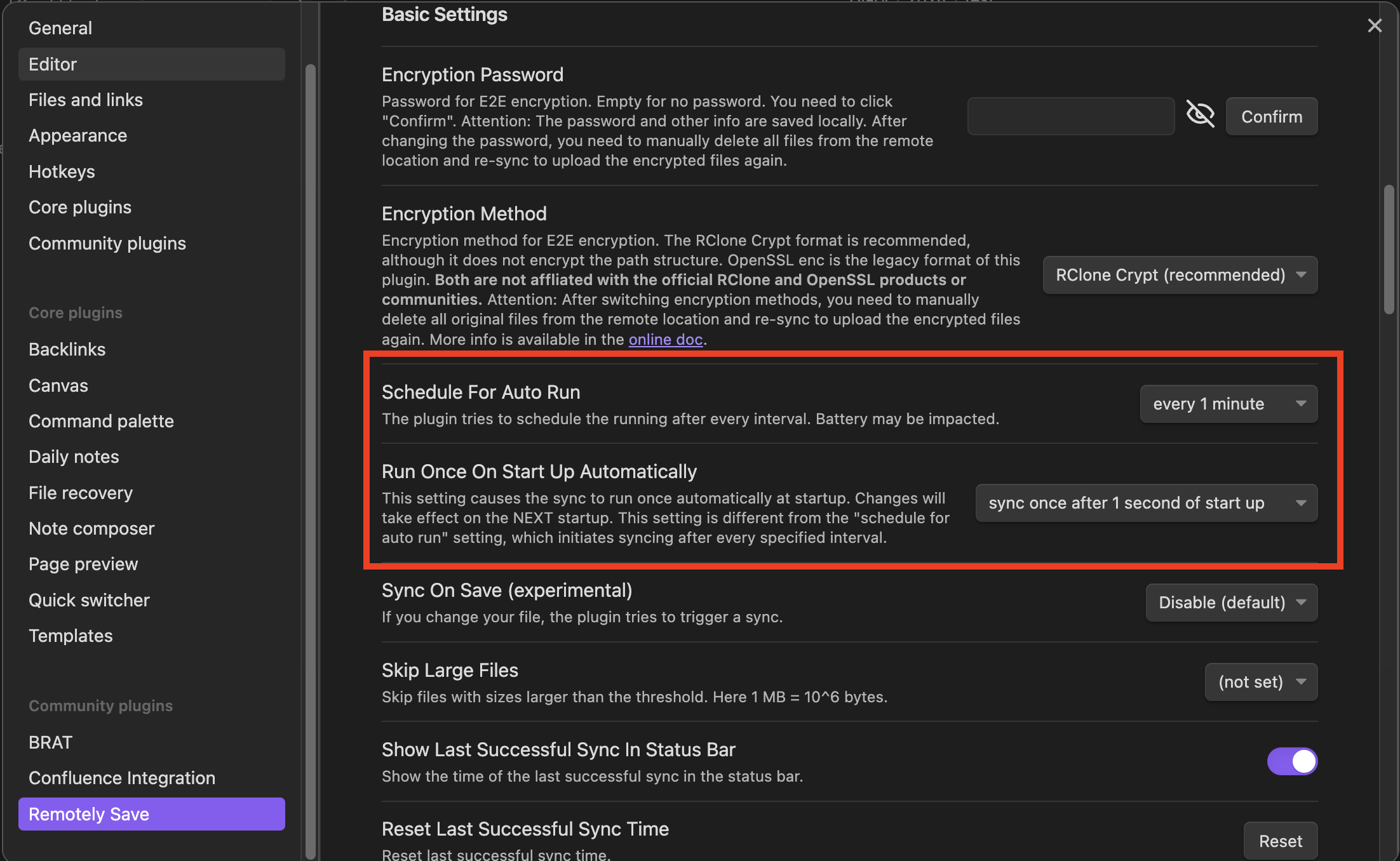Toggle password visibility eye icon
The image size is (1400, 861).
(x=1200, y=116)
